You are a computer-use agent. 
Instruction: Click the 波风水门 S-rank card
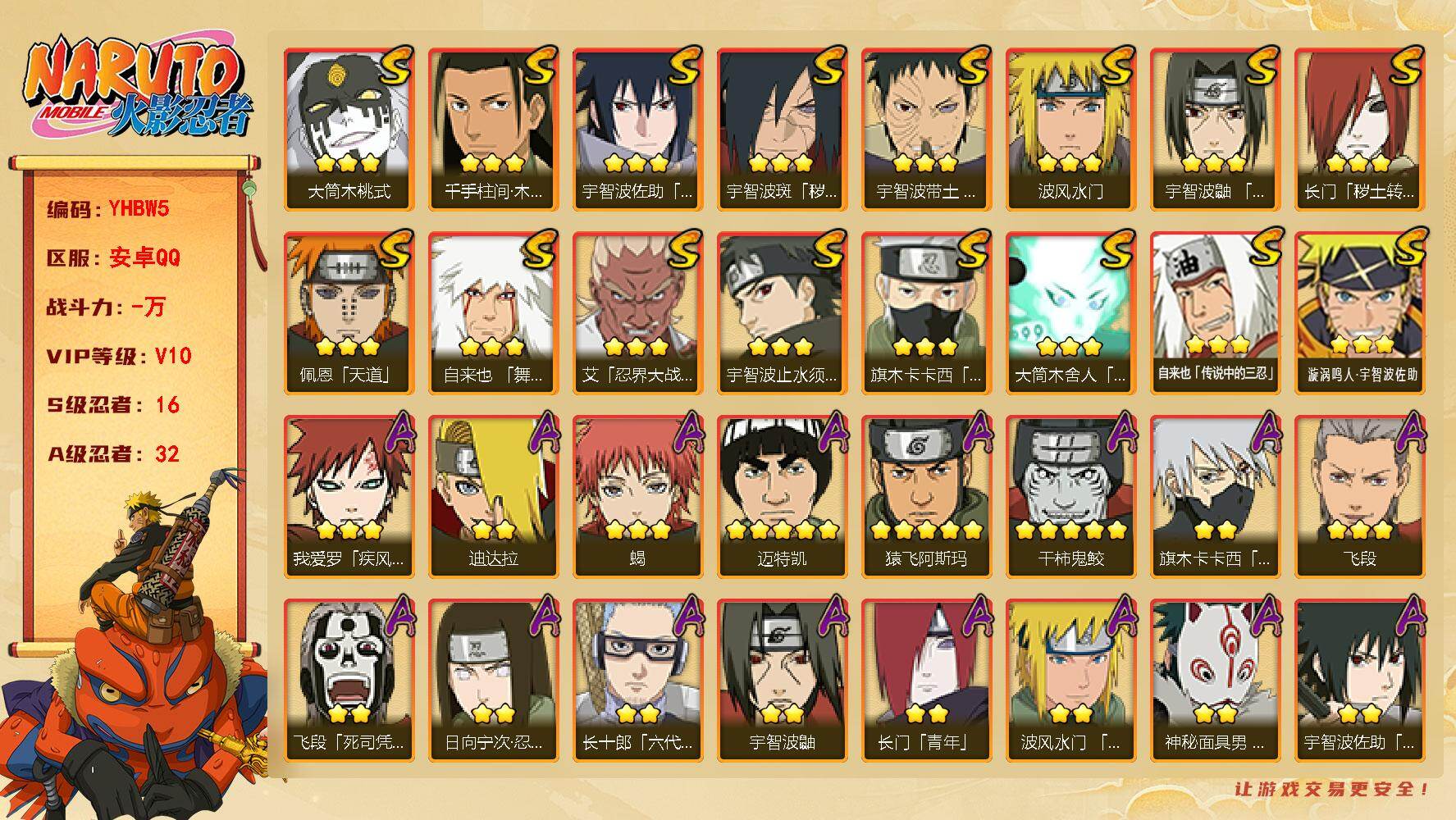1070,130
